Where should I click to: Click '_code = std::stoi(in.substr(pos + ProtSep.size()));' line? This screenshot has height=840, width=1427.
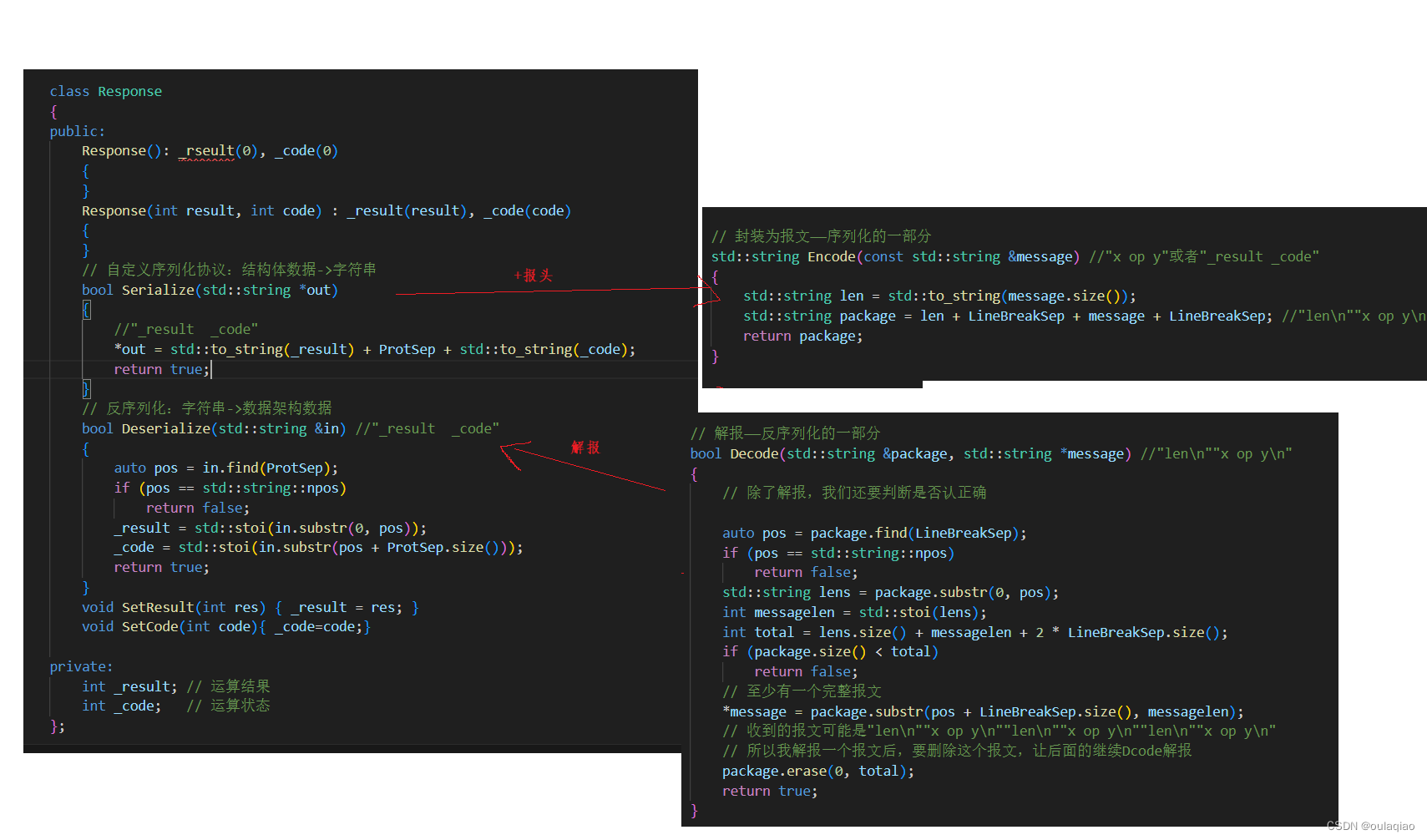[318, 547]
